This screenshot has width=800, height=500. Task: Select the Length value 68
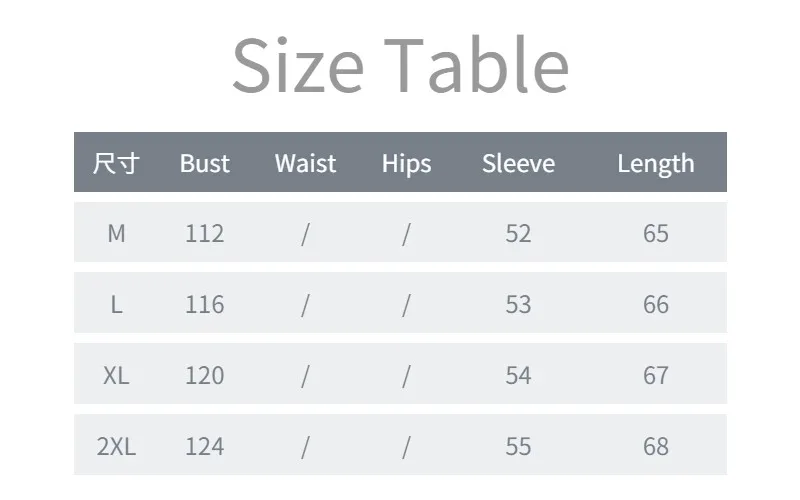(655, 446)
